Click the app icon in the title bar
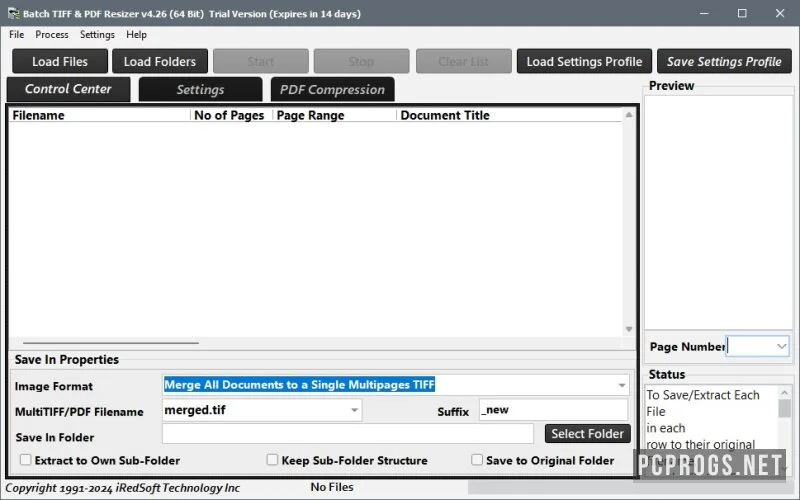Image resolution: width=800 pixels, height=500 pixels. tap(13, 13)
